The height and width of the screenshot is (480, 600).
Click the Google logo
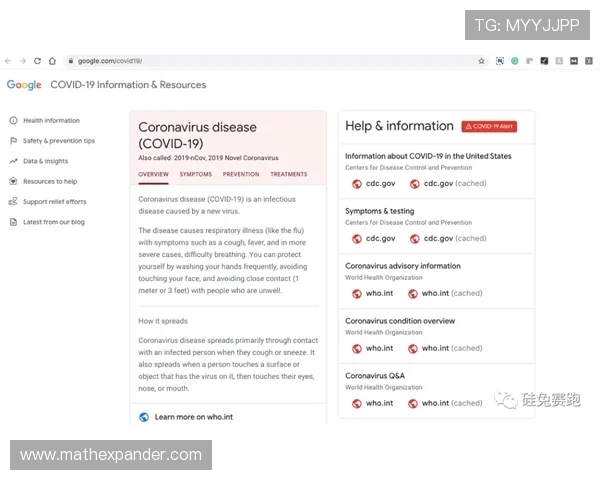pyautogui.click(x=24, y=85)
